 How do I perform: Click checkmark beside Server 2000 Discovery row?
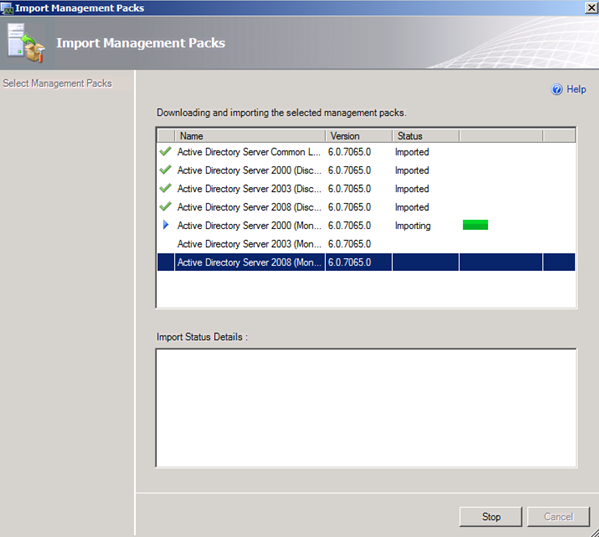point(165,170)
